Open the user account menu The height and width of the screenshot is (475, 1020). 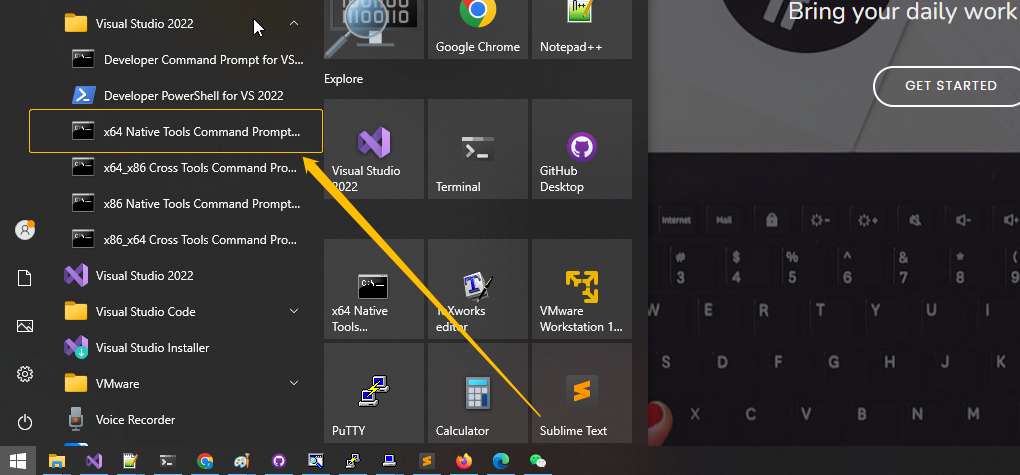tap(25, 230)
